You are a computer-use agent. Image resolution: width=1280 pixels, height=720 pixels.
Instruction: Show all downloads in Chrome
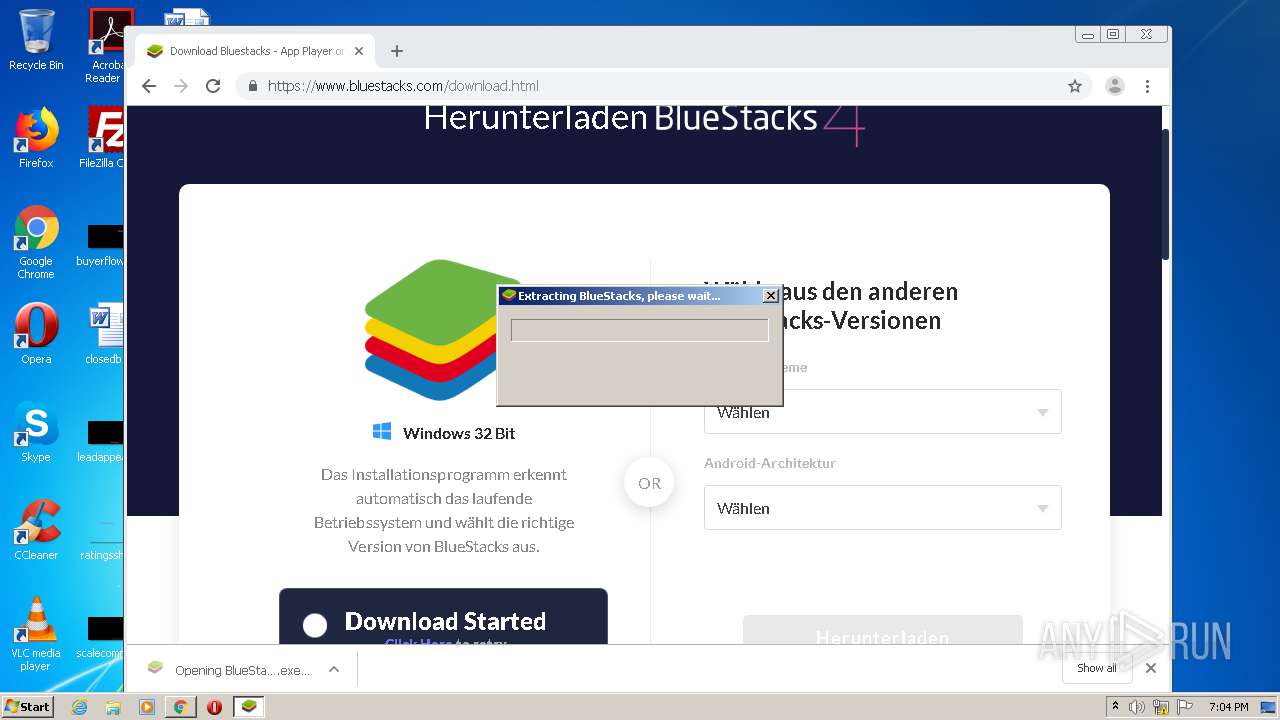[x=1096, y=668]
